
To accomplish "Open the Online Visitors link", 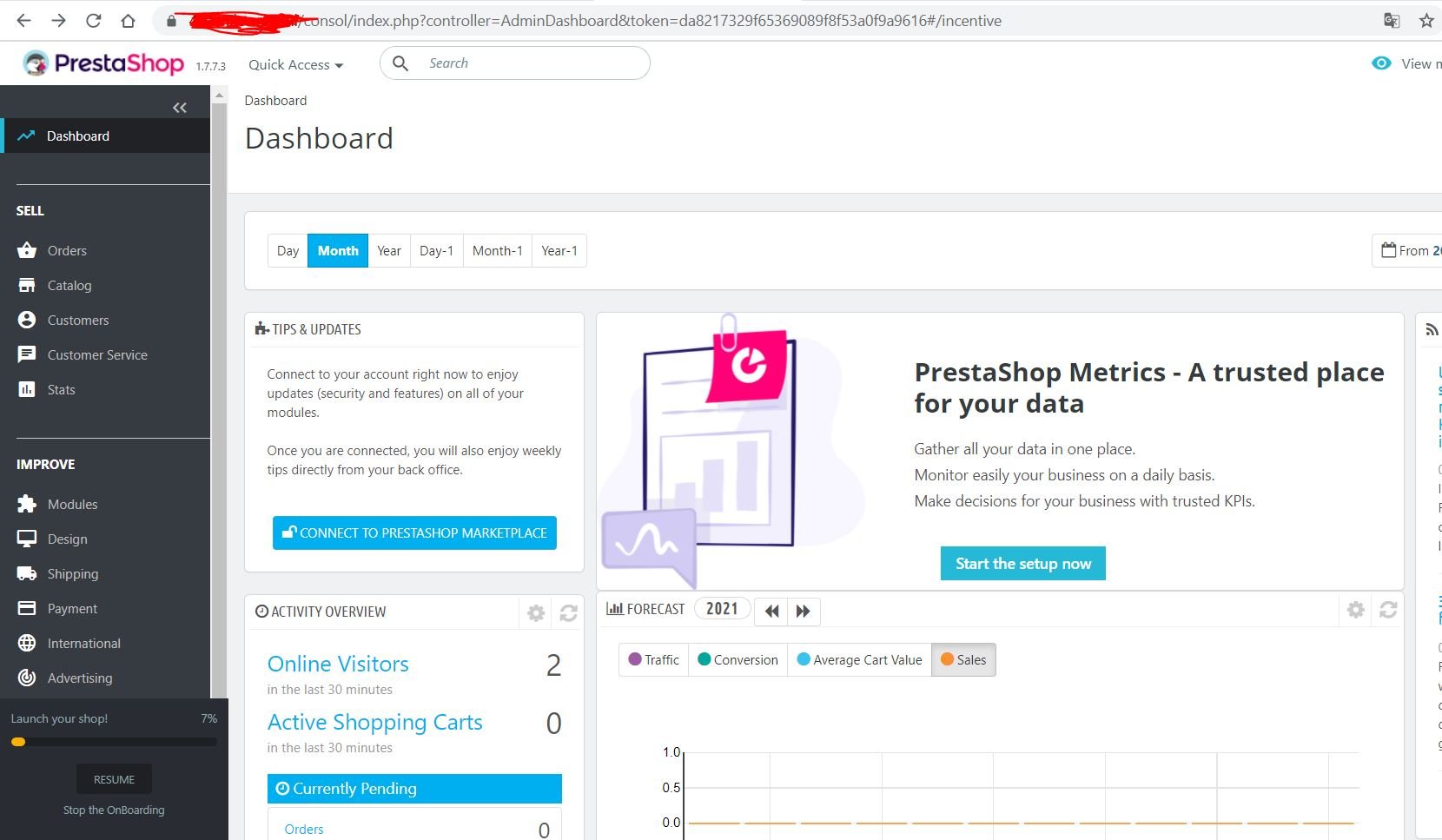I will click(338, 664).
